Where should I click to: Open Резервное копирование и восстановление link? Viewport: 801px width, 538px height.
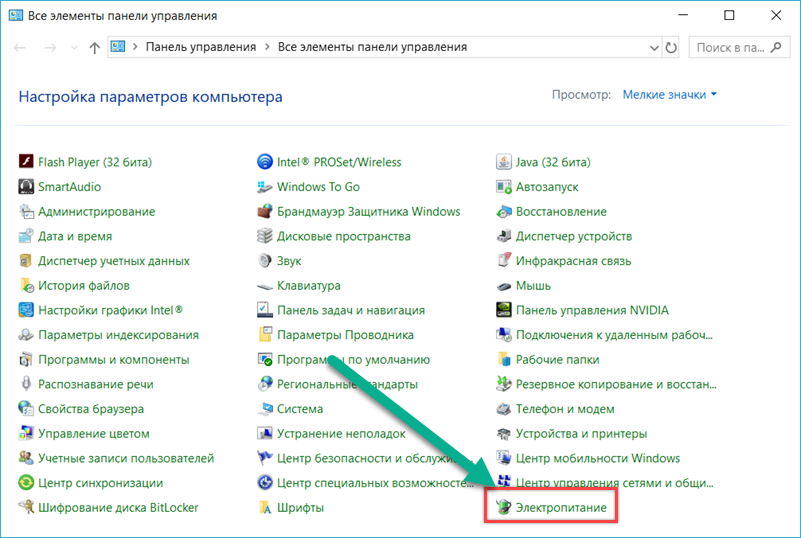click(x=616, y=384)
